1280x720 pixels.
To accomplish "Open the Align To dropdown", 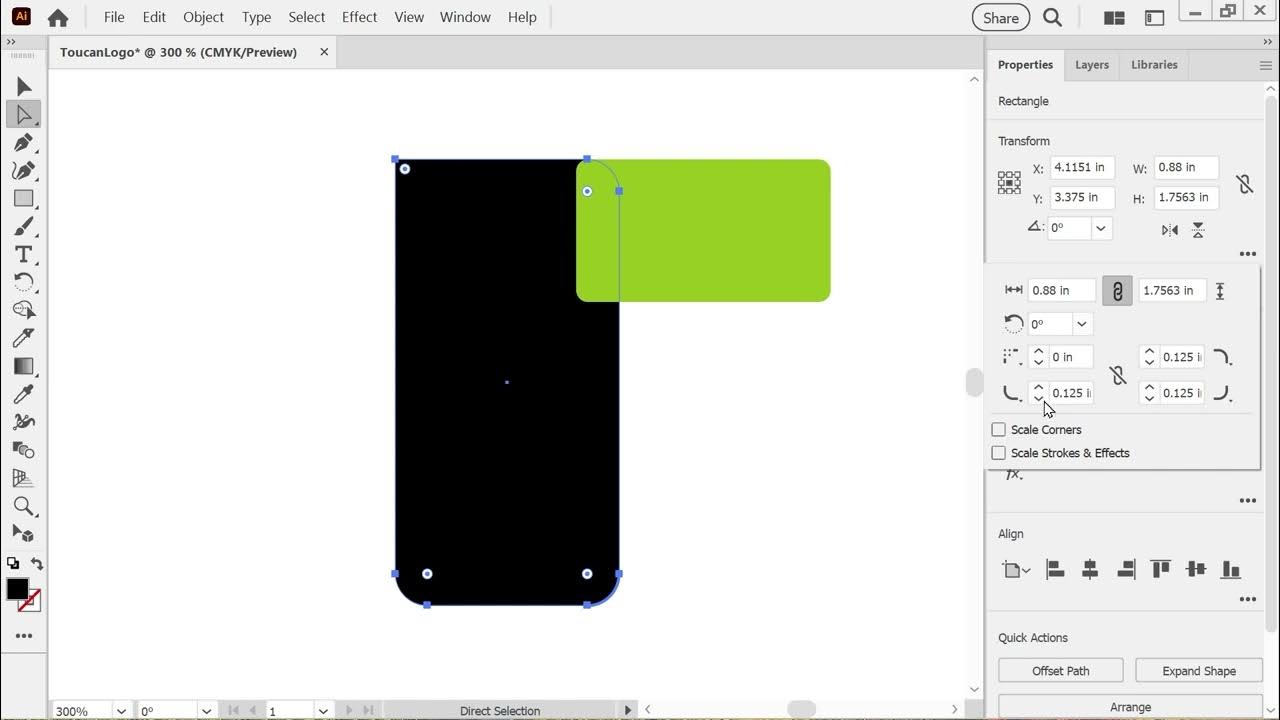I will click(1016, 570).
